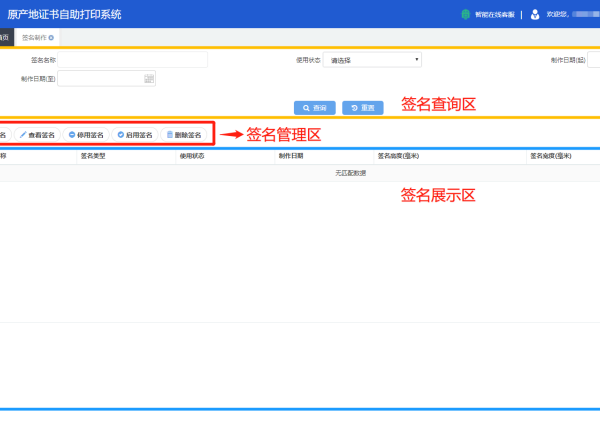Screen dimensions: 600x431
Task: Focus the 签名名称 text field
Action: coord(132,60)
